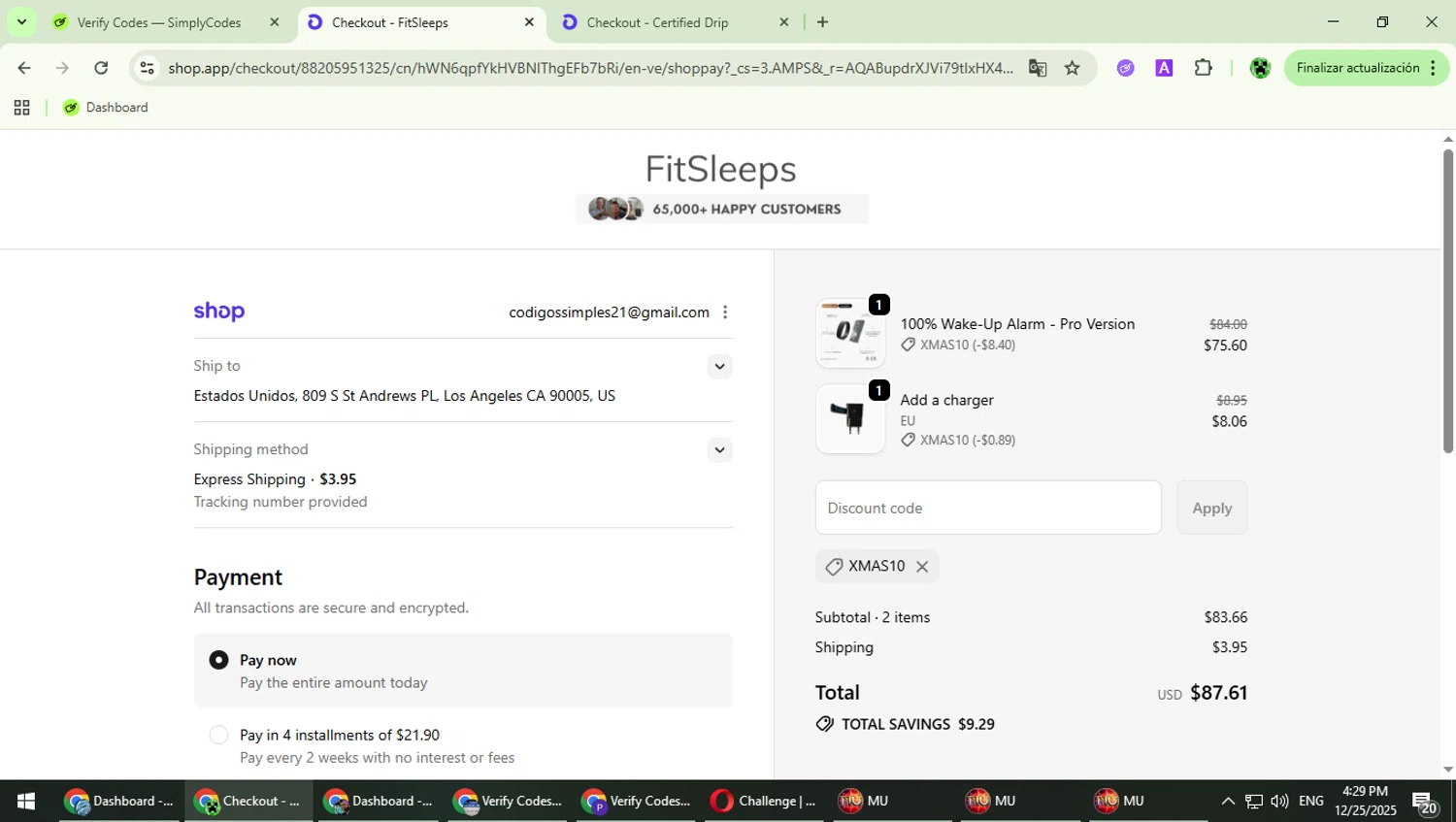Reload the checkout page

coord(101,68)
